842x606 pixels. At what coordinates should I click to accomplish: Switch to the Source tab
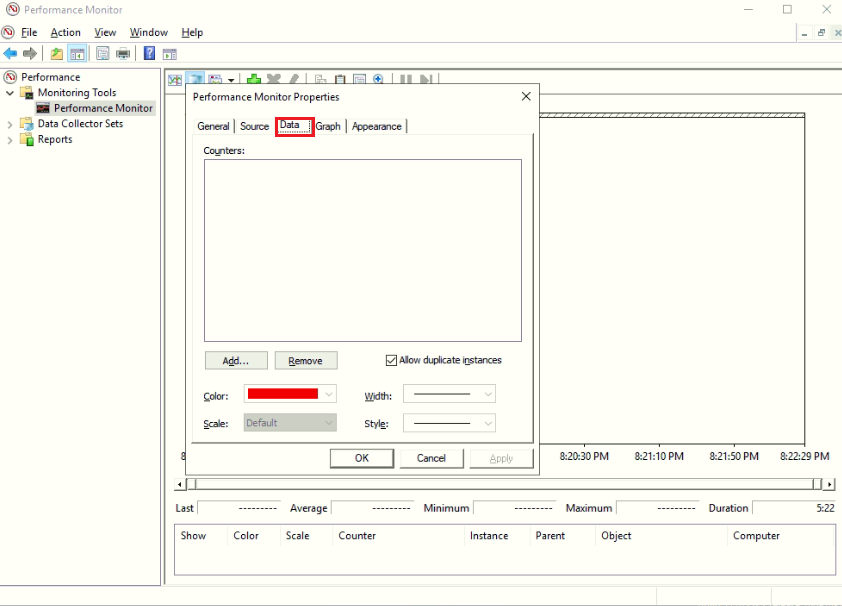(x=255, y=126)
